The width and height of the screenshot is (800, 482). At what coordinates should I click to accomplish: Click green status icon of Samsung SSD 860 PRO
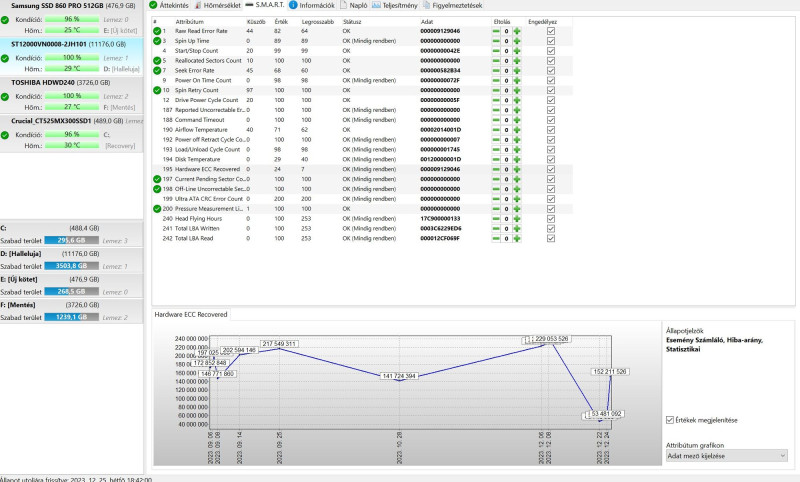5,20
